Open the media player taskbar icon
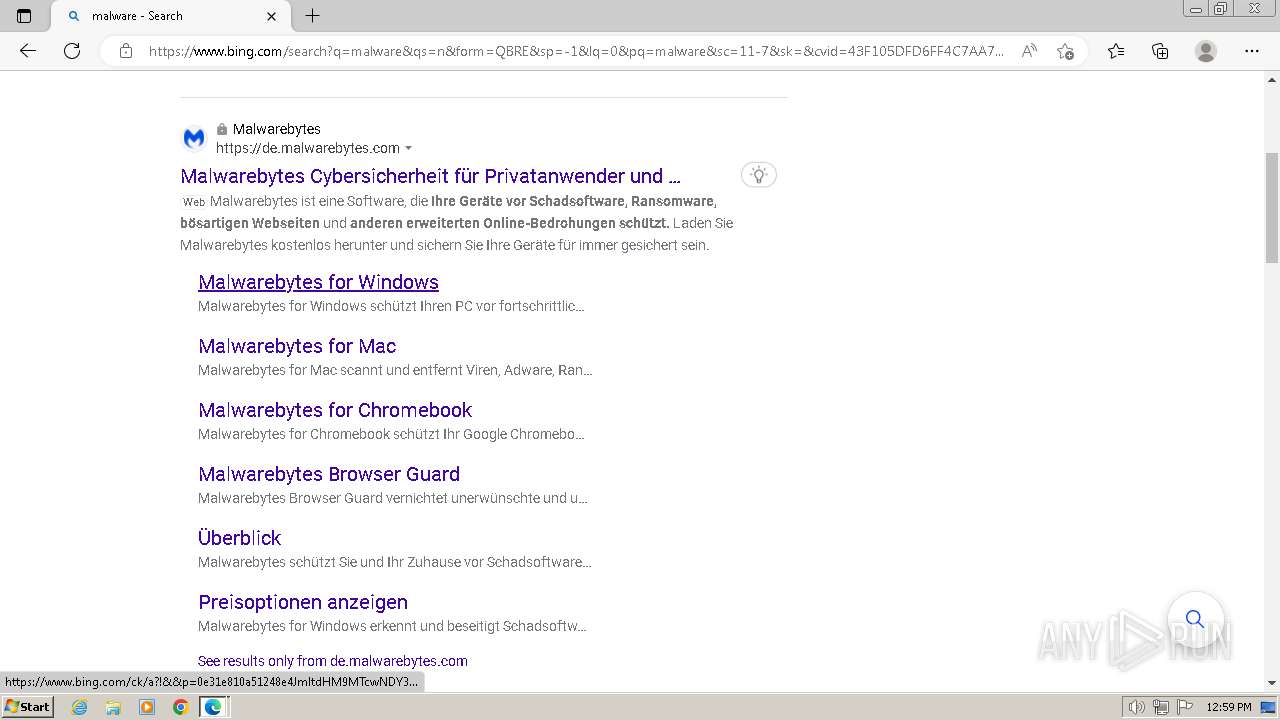Screen dimensions: 1280x720 click(147, 707)
